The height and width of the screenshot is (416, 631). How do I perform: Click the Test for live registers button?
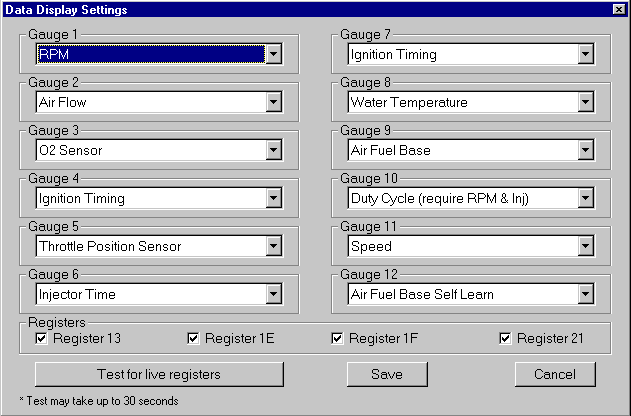(x=159, y=375)
